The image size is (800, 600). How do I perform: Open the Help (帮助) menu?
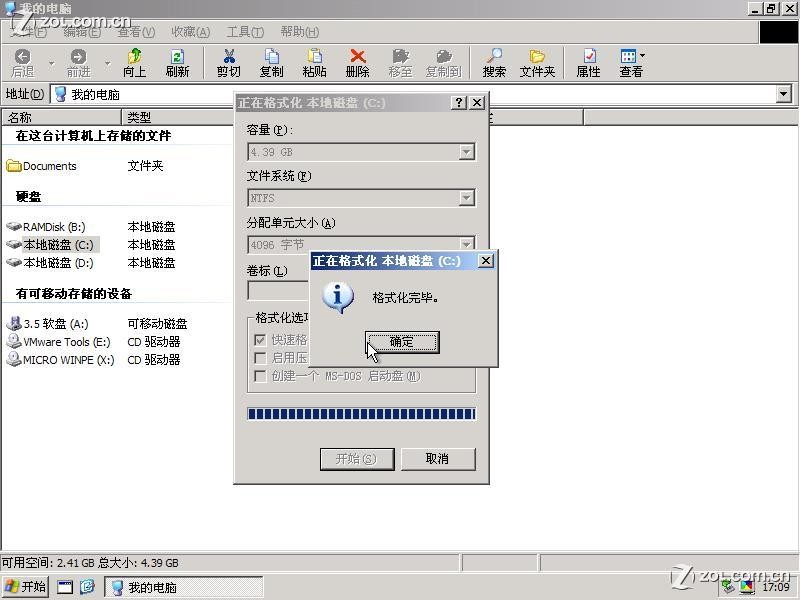pyautogui.click(x=299, y=32)
